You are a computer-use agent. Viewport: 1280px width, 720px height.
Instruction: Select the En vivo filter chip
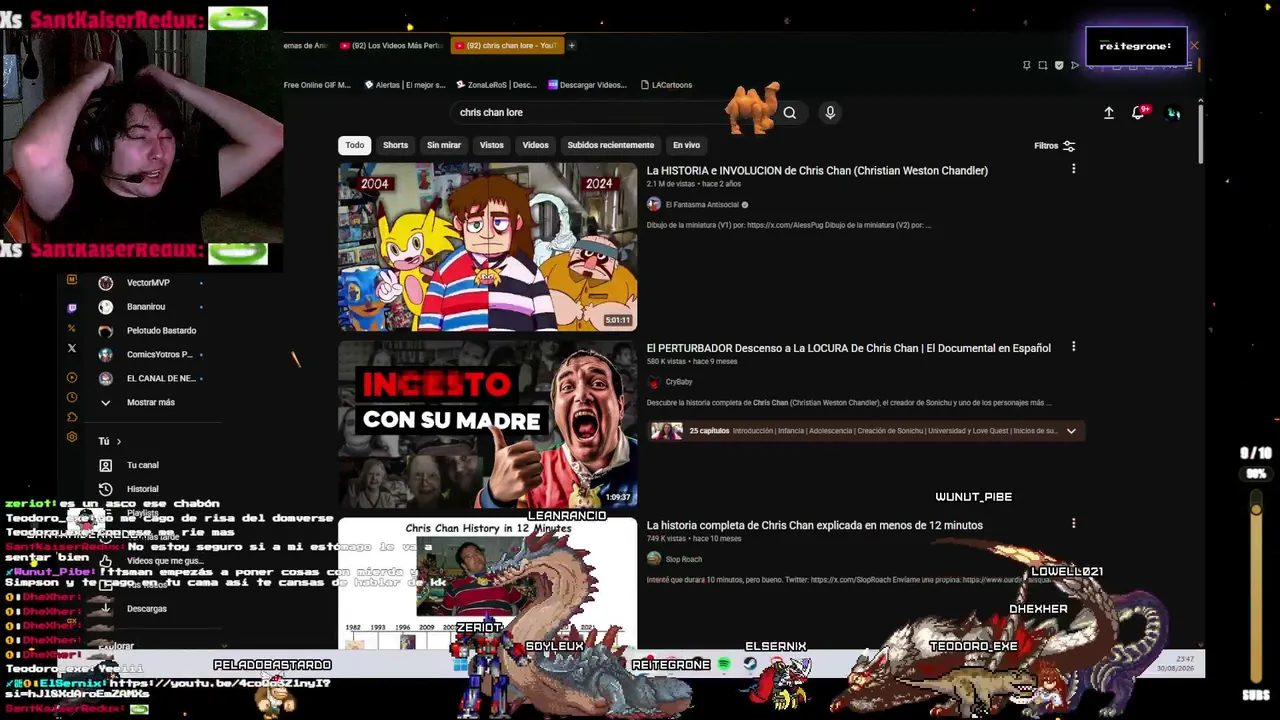tap(686, 145)
